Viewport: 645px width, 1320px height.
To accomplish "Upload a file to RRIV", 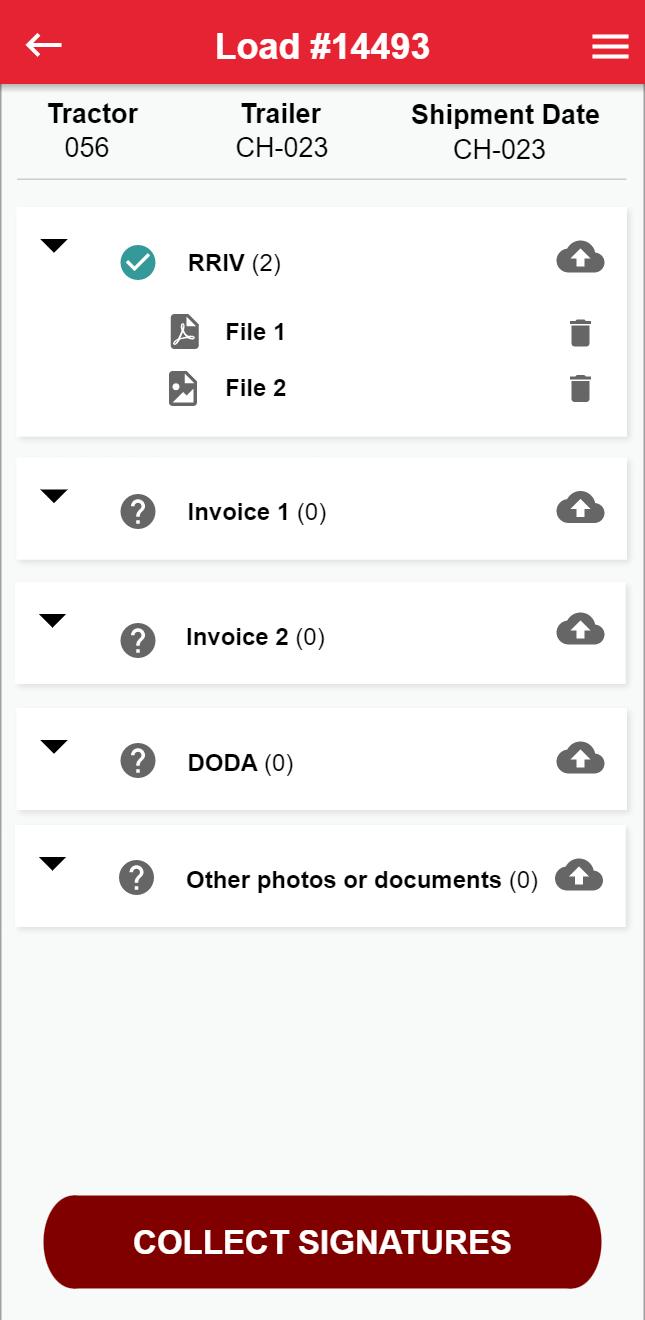I will [x=580, y=259].
